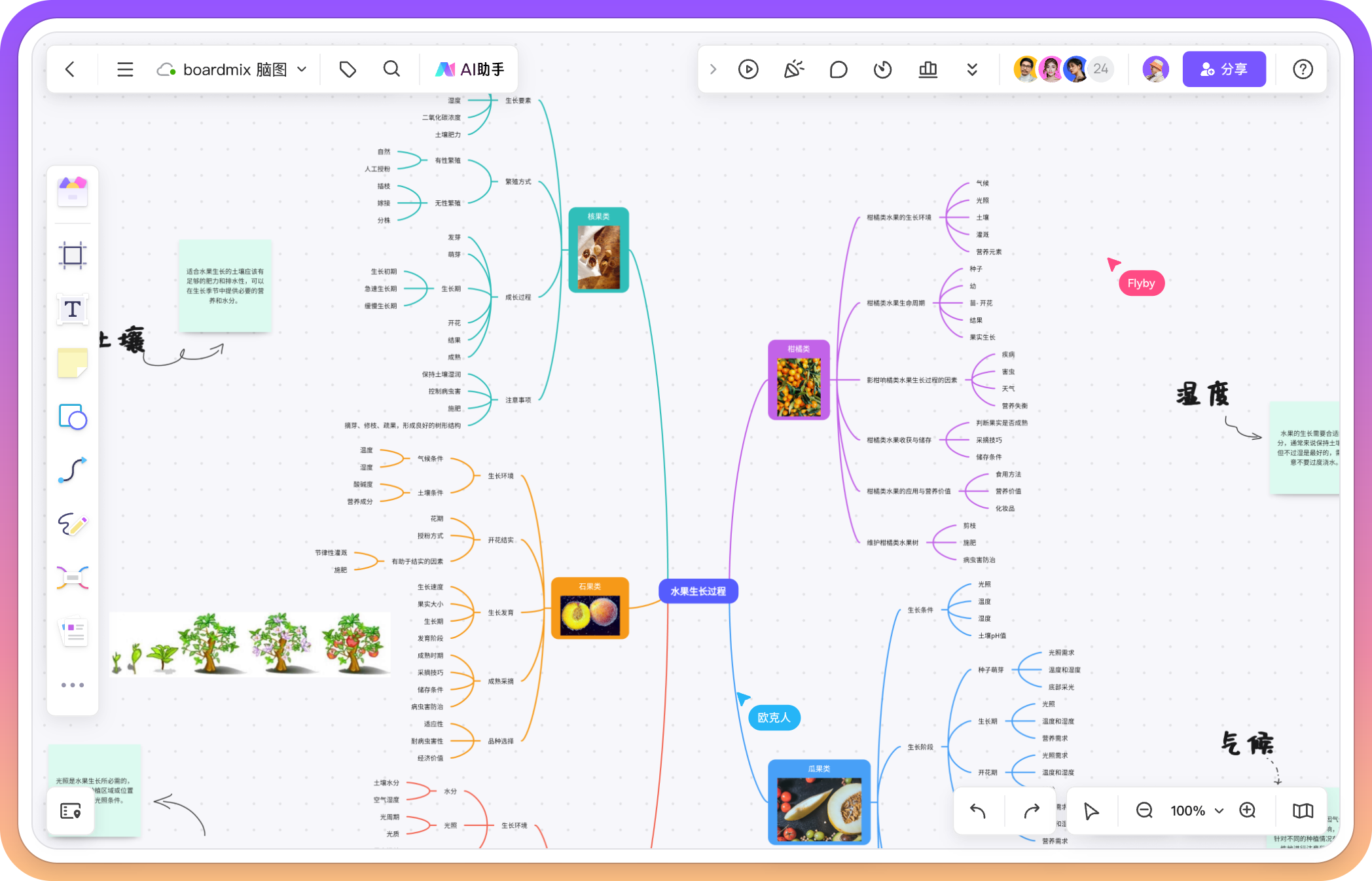
Task: Open my profile avatar
Action: [x=1156, y=69]
